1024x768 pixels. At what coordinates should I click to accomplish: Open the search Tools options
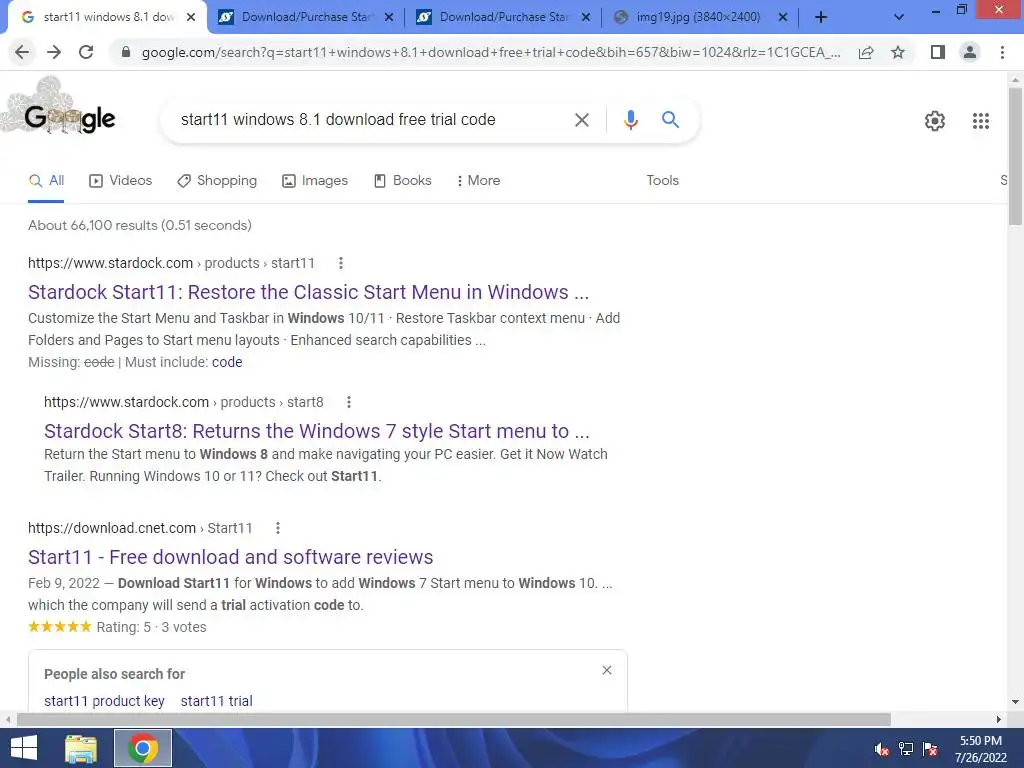tap(662, 181)
